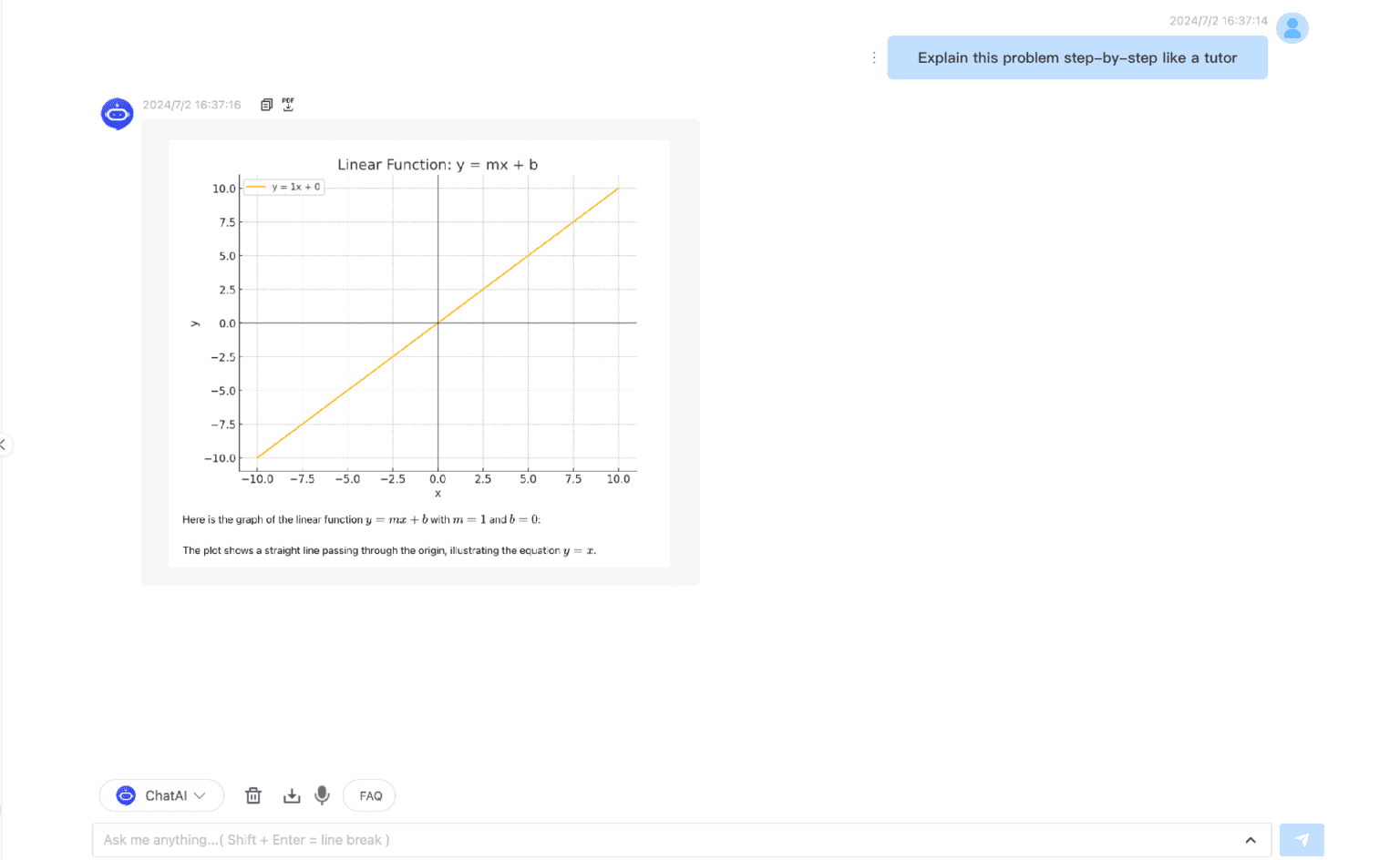
Task: Click the user profile avatar
Action: 1292,28
